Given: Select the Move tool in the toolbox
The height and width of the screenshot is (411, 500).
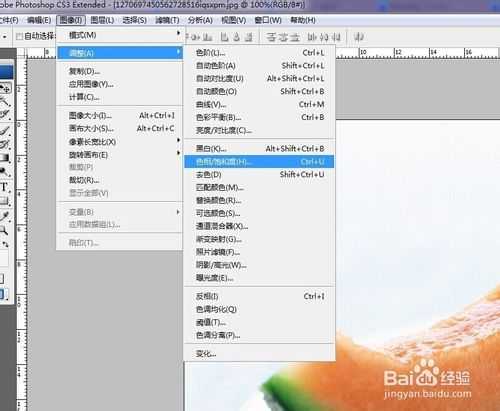Looking at the screenshot, I should click(5, 88).
